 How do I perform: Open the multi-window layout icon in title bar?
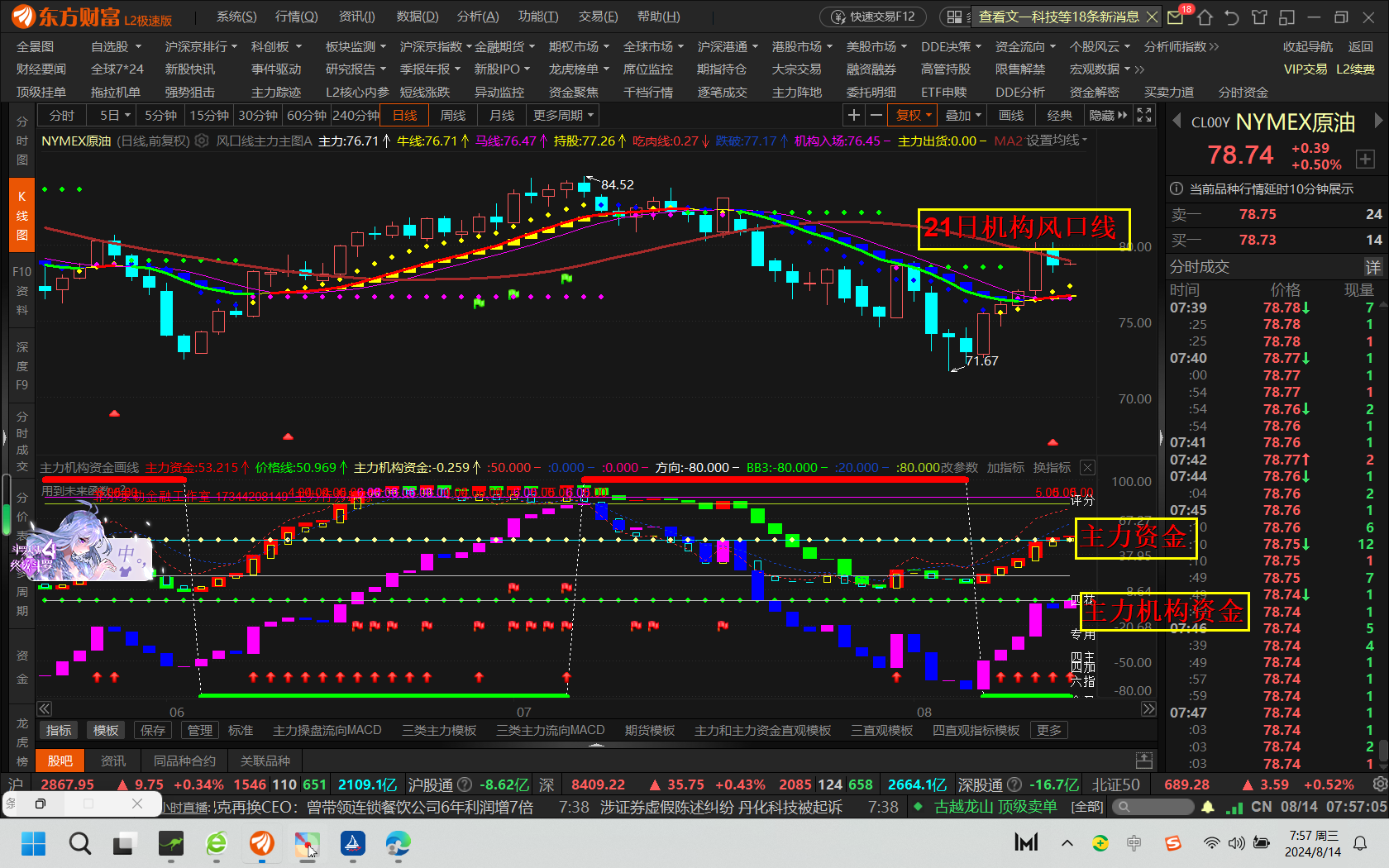(x=1286, y=17)
